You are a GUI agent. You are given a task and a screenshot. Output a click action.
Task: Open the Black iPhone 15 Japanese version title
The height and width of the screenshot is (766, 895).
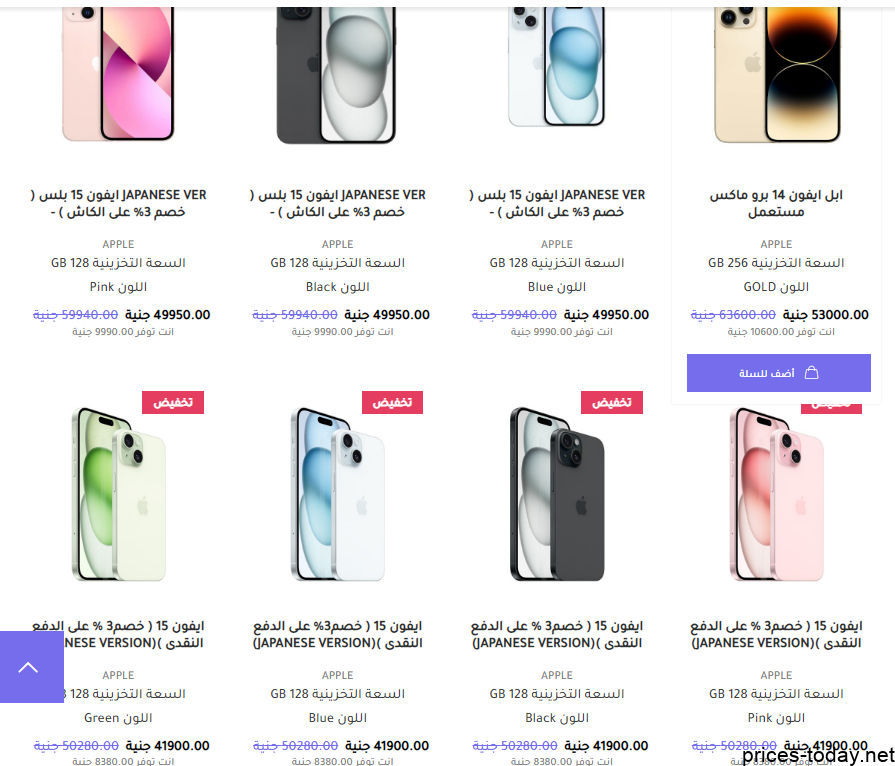[557, 634]
